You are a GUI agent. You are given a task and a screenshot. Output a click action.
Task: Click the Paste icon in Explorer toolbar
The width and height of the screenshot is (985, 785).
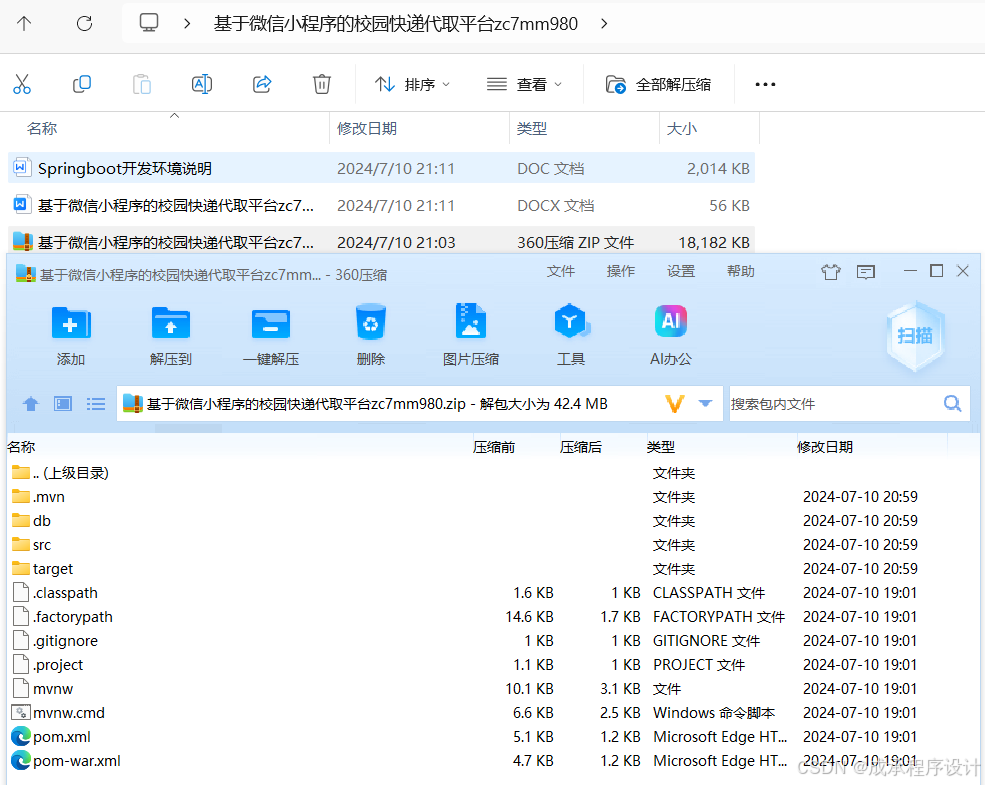click(x=142, y=84)
